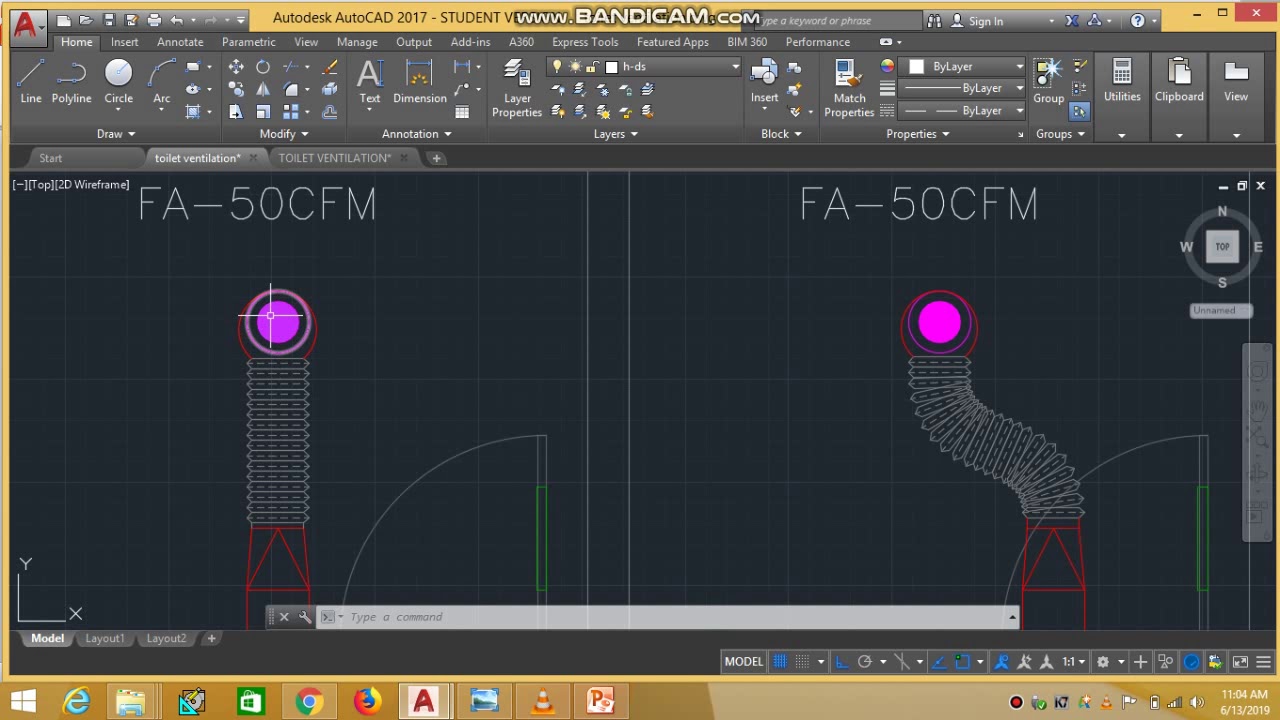Open Google Chrome from the taskbar
Screen dimensions: 1280x720
309,701
